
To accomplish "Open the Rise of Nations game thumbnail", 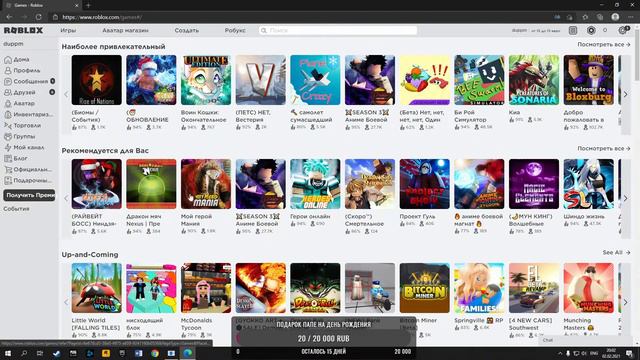I will coord(96,80).
